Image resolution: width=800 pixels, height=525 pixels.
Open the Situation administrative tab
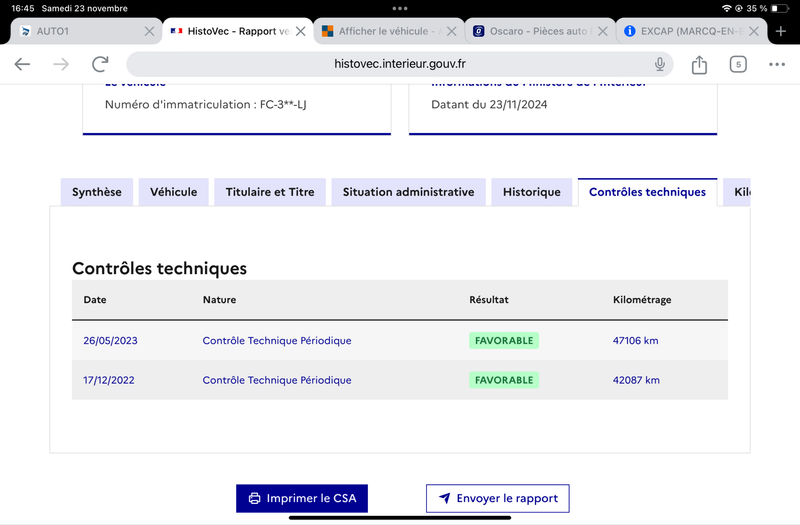(x=408, y=192)
